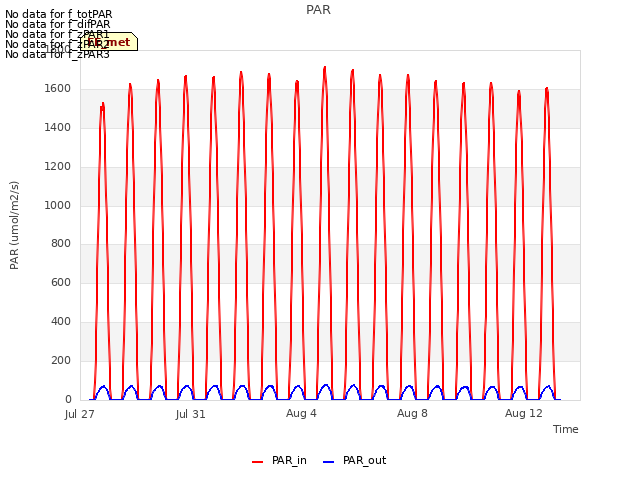This screenshot has height=480, width=640.
Task: Click the 1600 y-axis tick label
Action: [x=58, y=89]
